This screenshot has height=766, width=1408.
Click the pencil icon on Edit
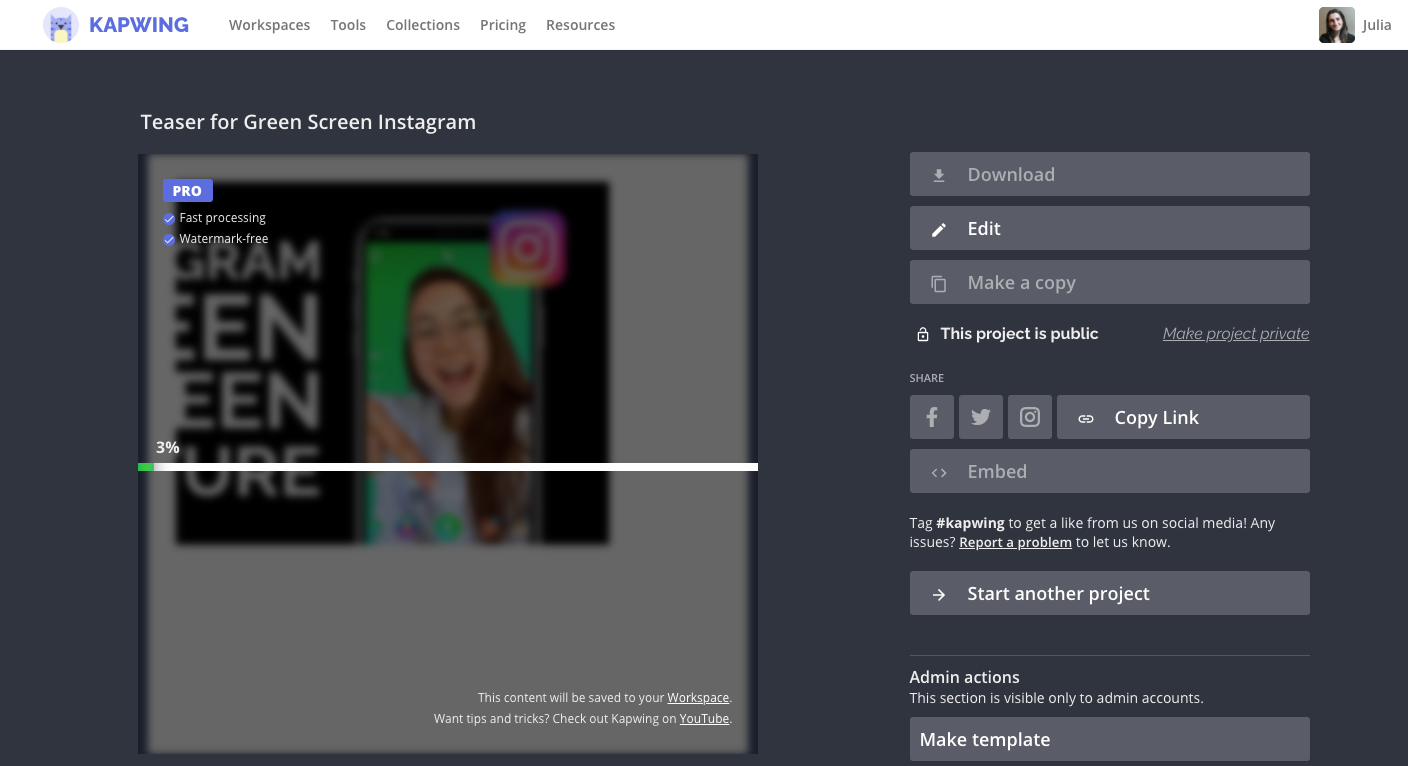(939, 229)
